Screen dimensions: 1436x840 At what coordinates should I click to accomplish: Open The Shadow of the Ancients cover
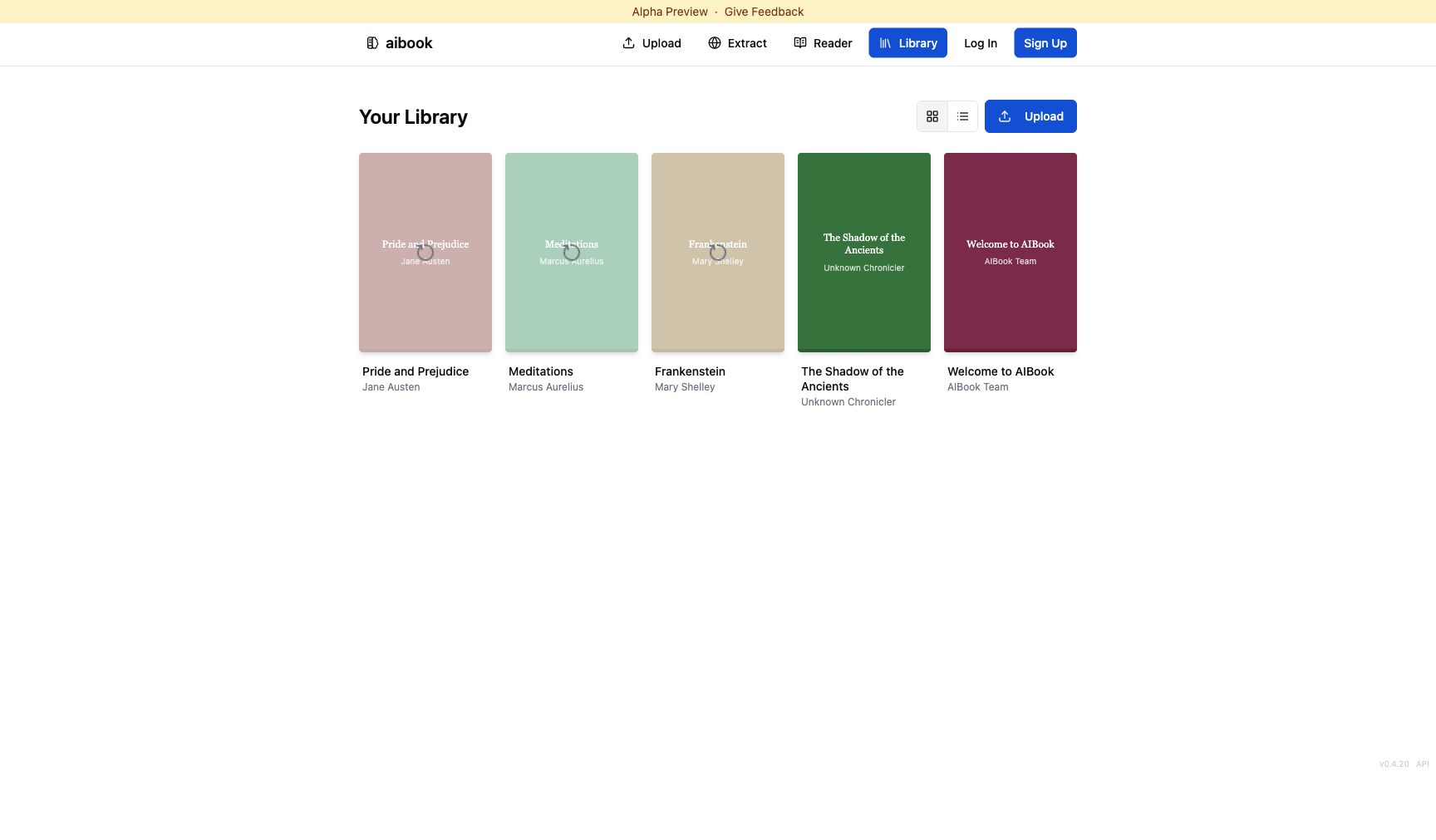tap(864, 253)
